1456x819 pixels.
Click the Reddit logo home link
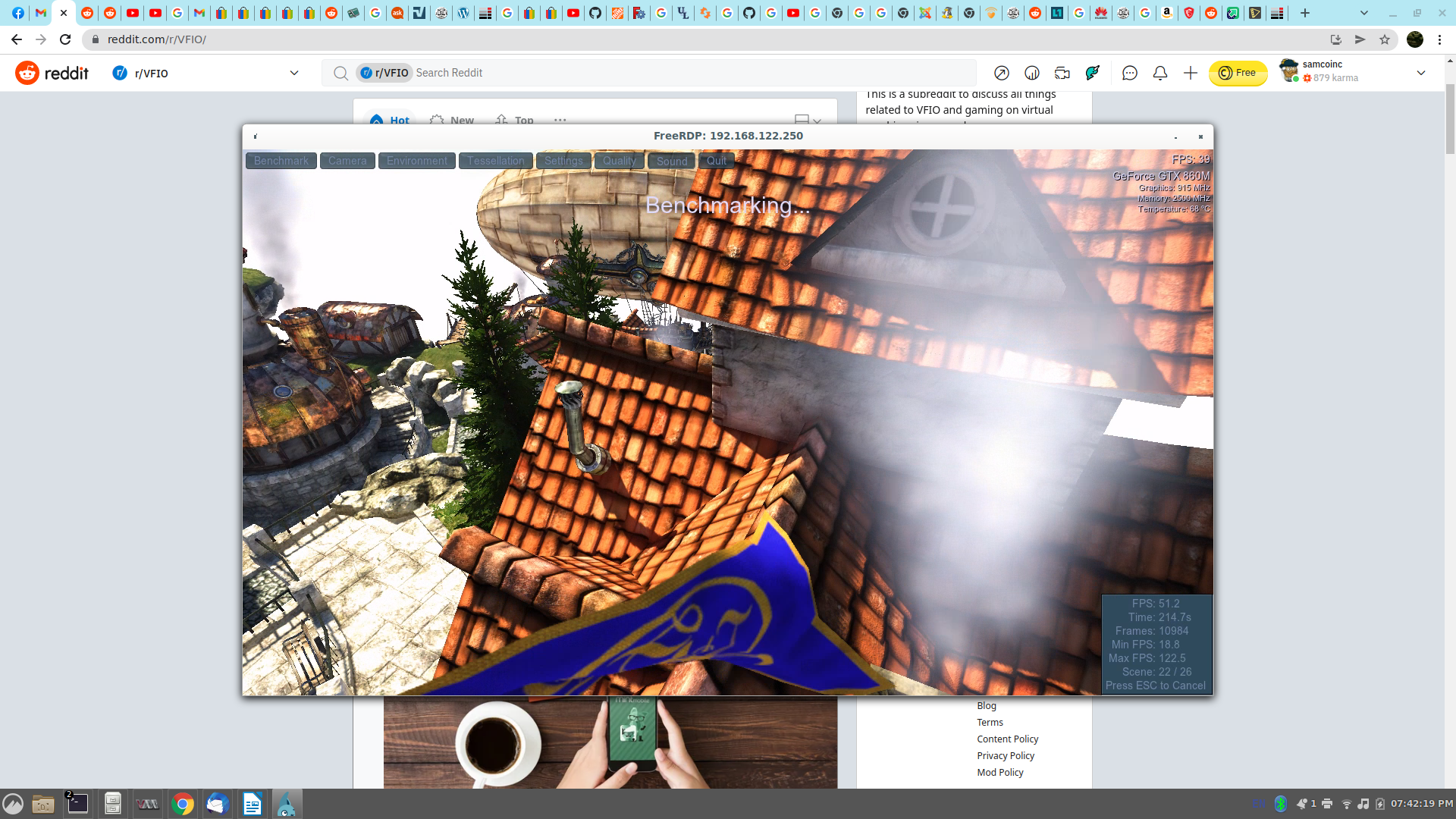(52, 73)
